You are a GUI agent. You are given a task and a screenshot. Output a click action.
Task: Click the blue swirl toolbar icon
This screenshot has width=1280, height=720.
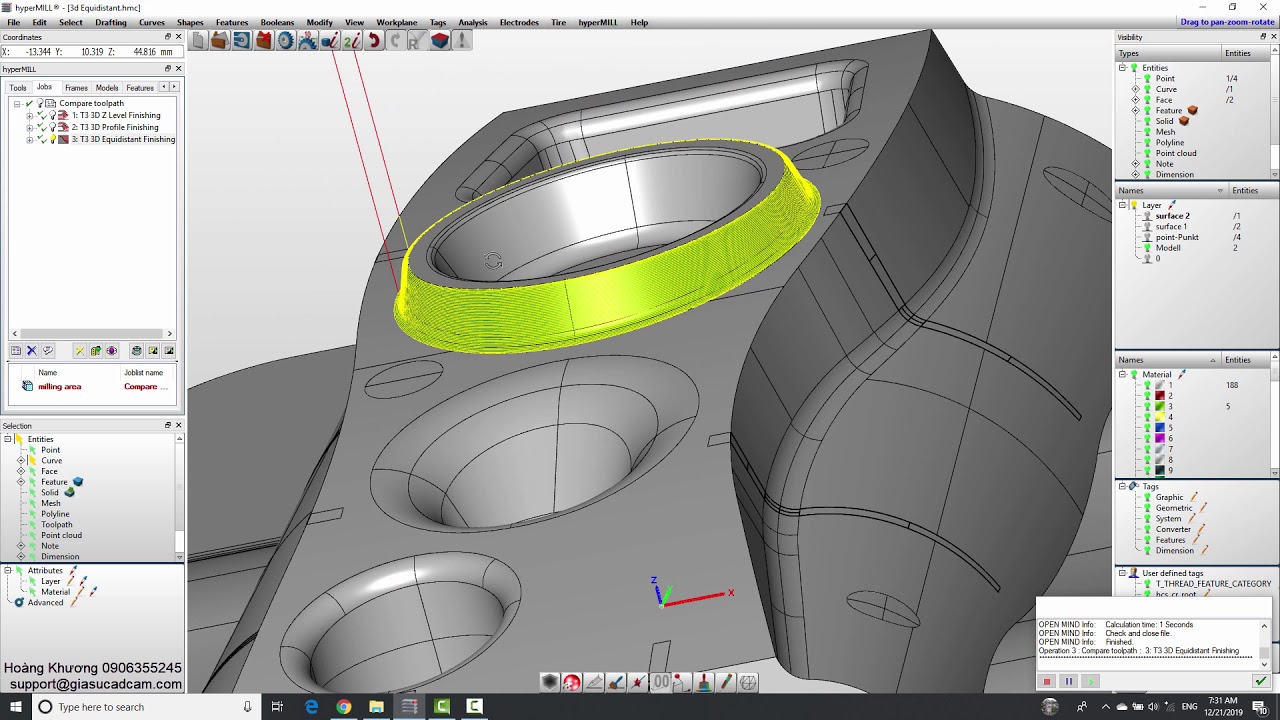241,40
